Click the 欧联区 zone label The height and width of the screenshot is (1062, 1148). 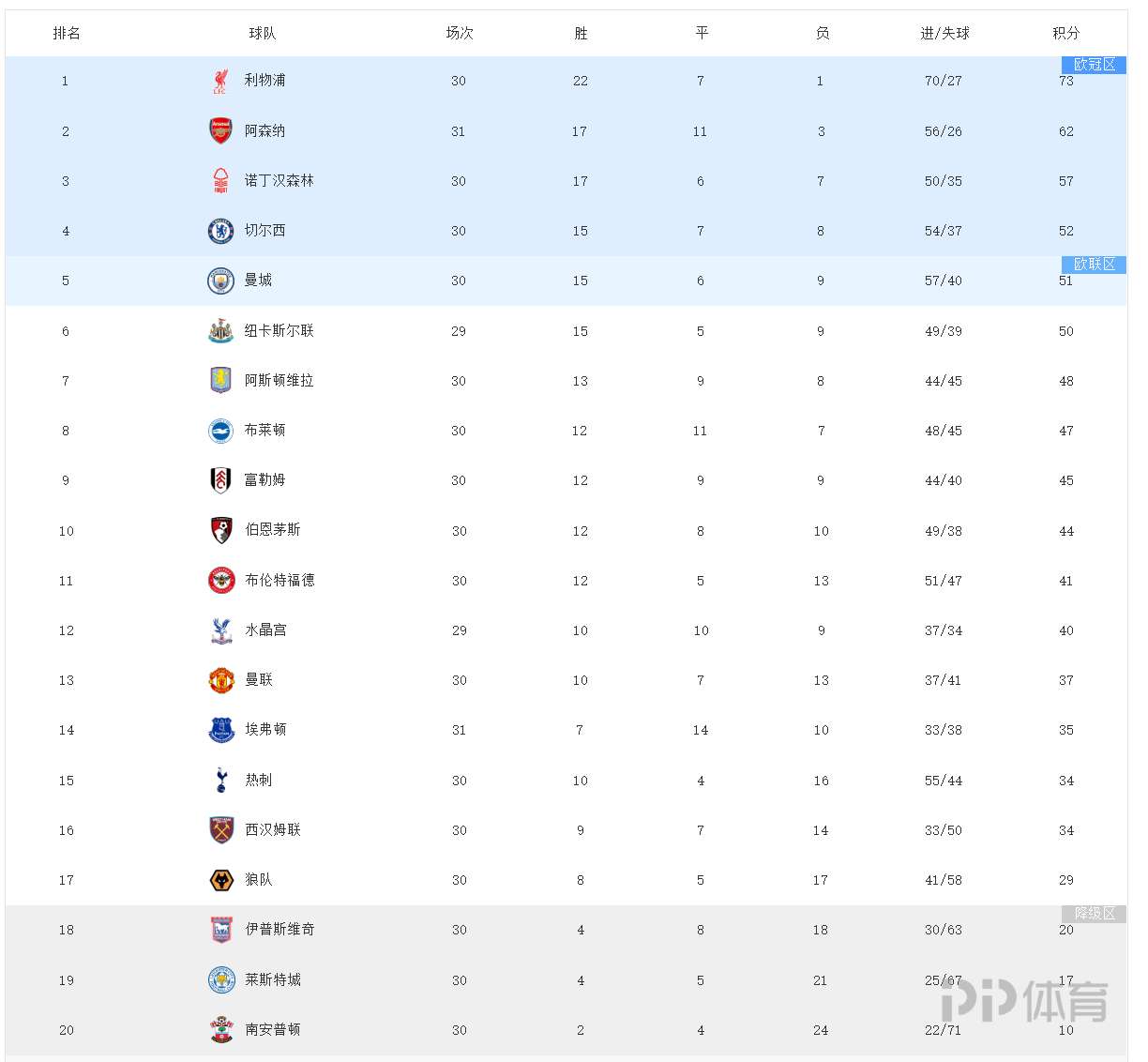click(1094, 265)
